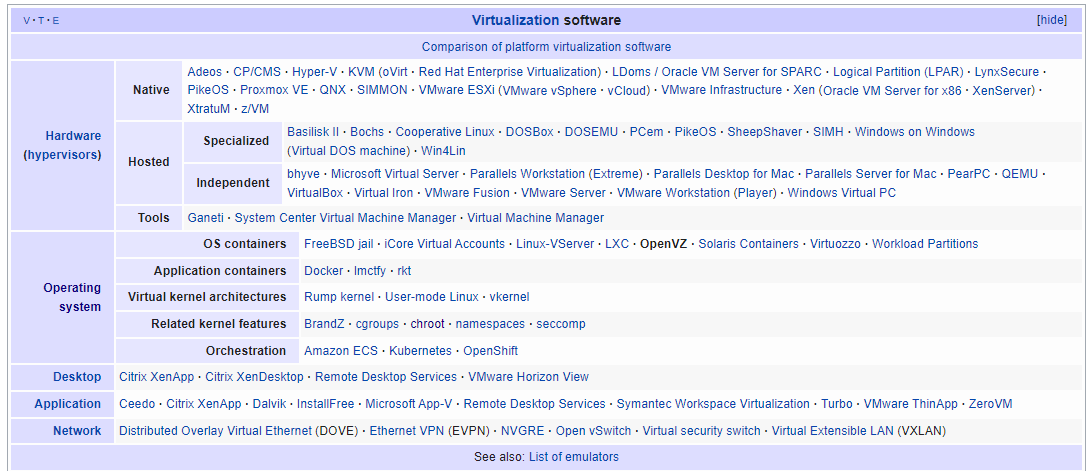Open the rkt link
Viewport: 1092px width, 471px height.
[404, 270]
